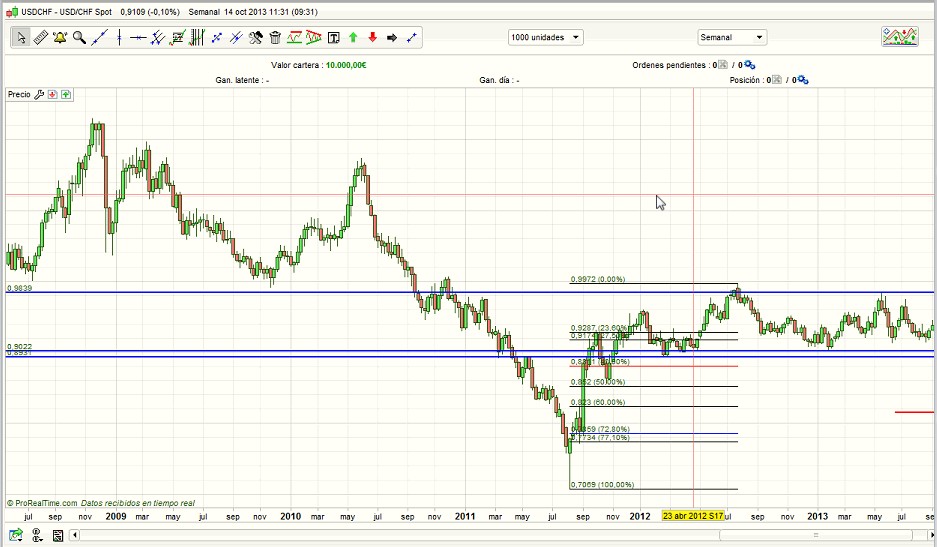Click the Valor cartera 10.000,00€ value
Screen dimensions: 937x547
(x=346, y=65)
